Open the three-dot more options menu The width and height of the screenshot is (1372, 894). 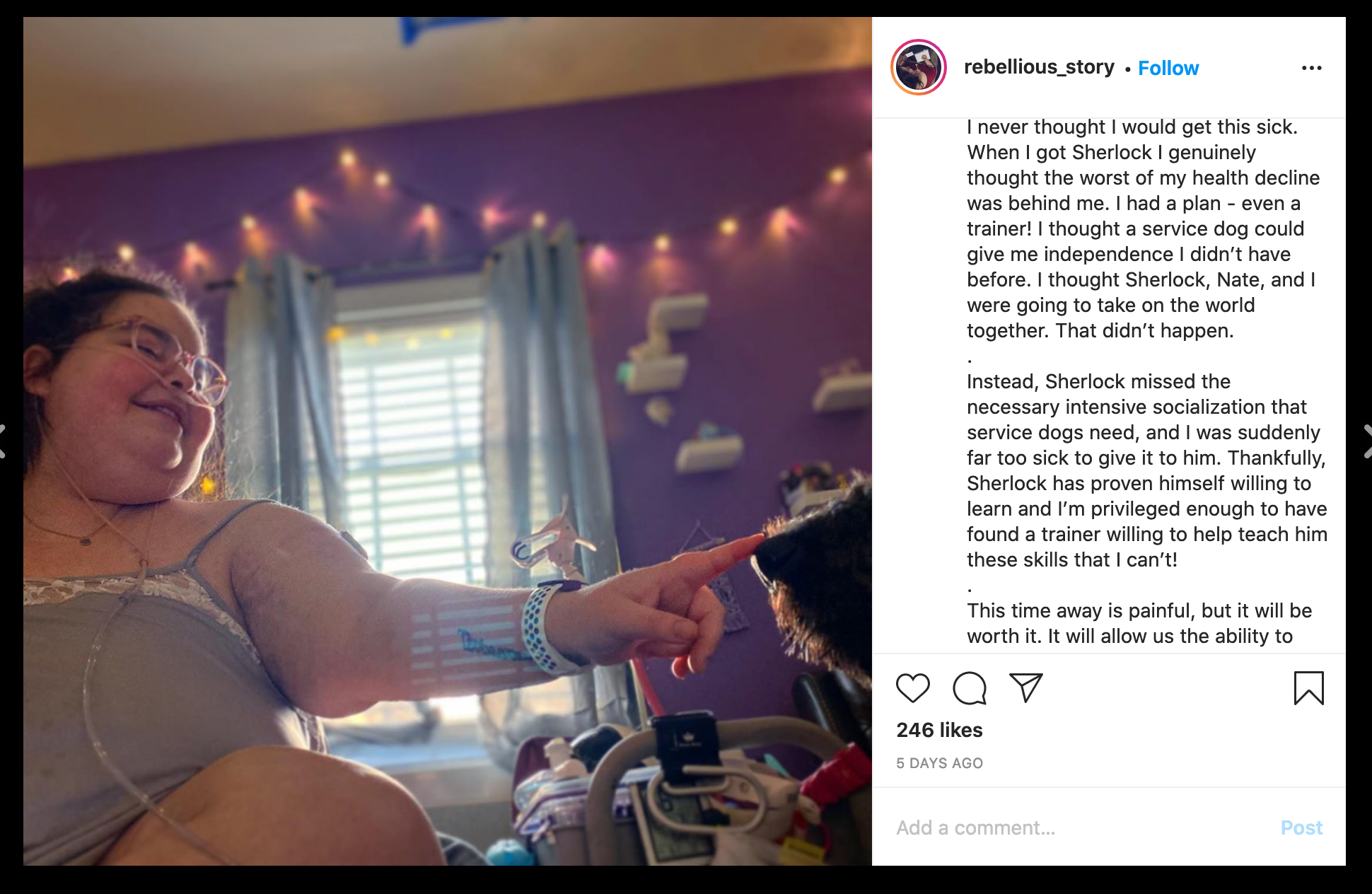pos(1311,68)
